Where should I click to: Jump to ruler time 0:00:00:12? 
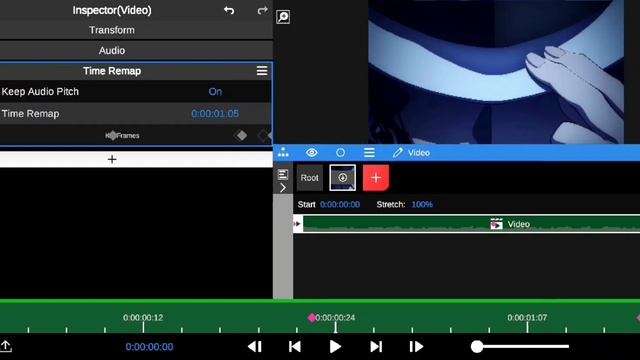click(143, 318)
